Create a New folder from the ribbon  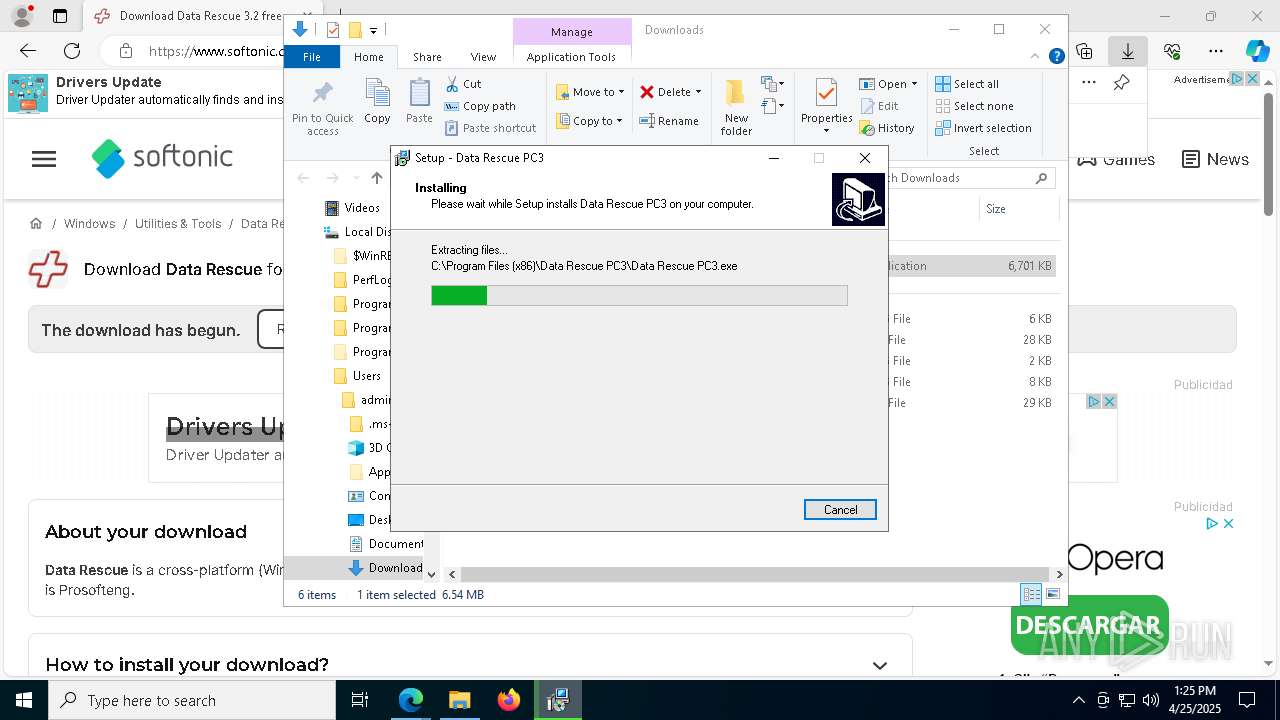coord(736,107)
